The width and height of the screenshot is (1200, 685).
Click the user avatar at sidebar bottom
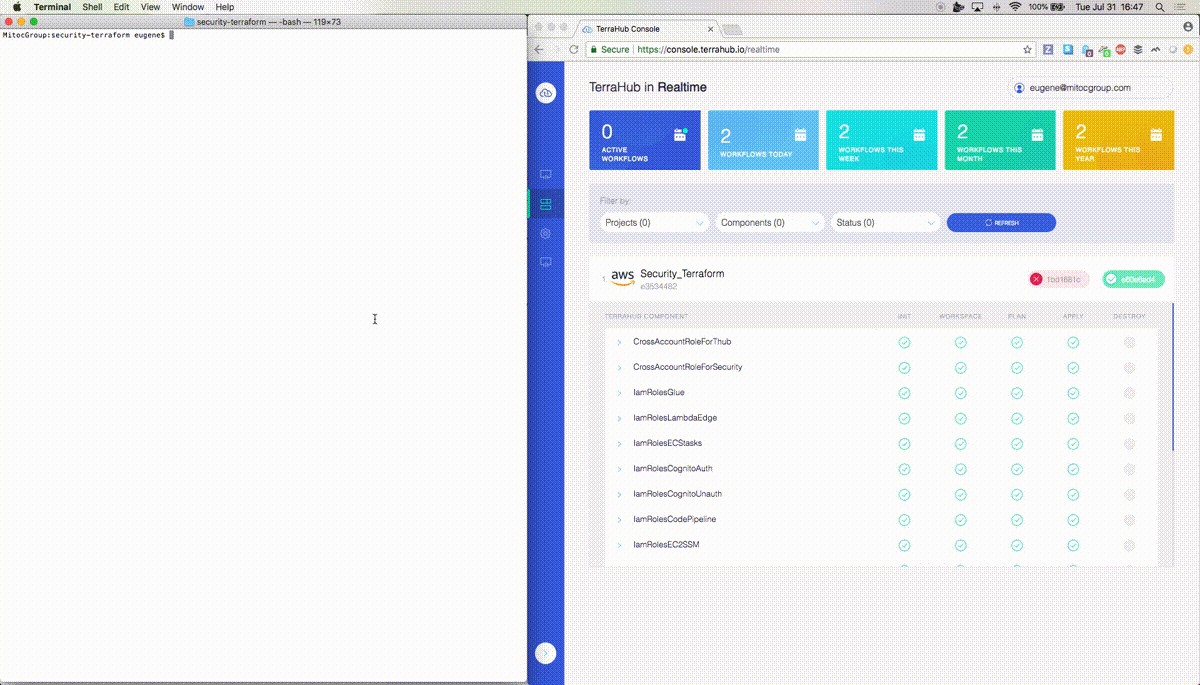[x=545, y=653]
